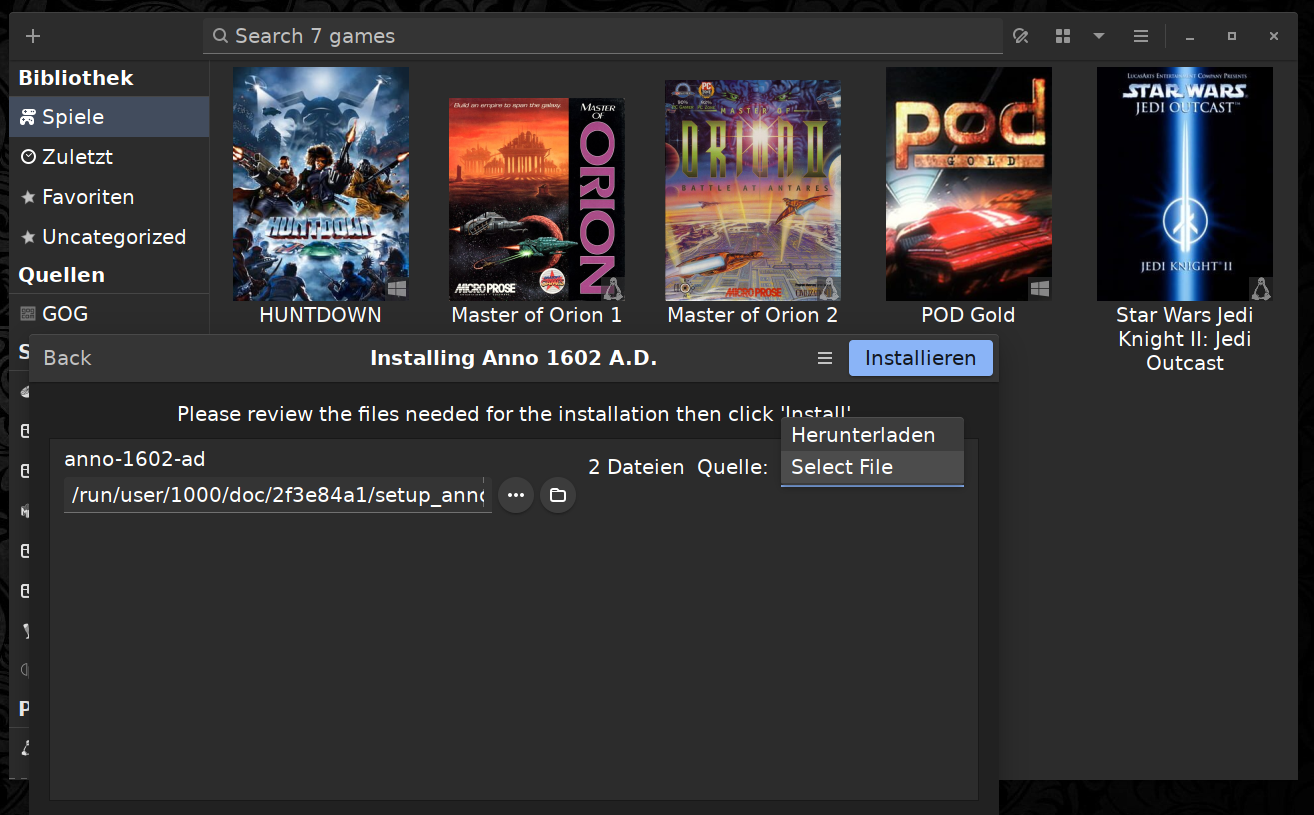Choose Herunterladen from the source dropdown

pos(872,435)
